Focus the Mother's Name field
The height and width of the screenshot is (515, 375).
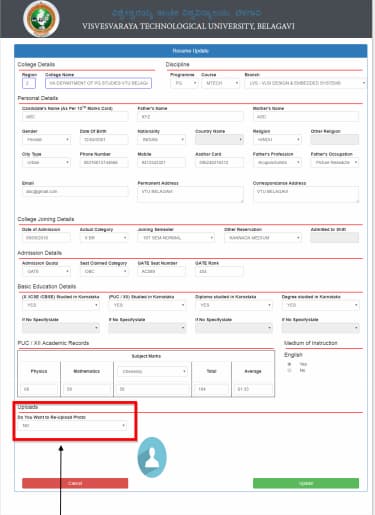point(306,117)
